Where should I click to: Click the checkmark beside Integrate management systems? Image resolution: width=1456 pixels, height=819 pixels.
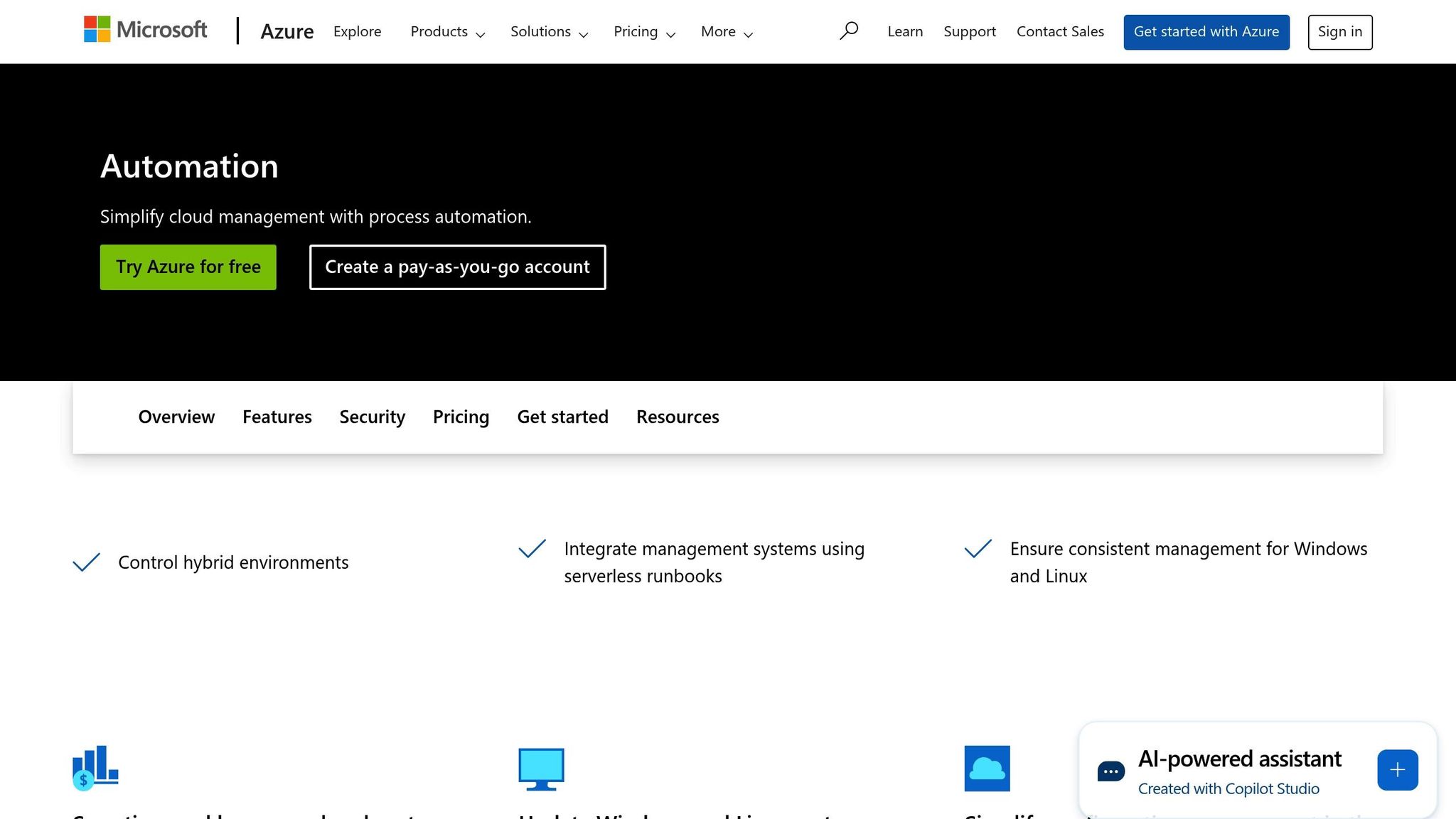[x=532, y=548]
